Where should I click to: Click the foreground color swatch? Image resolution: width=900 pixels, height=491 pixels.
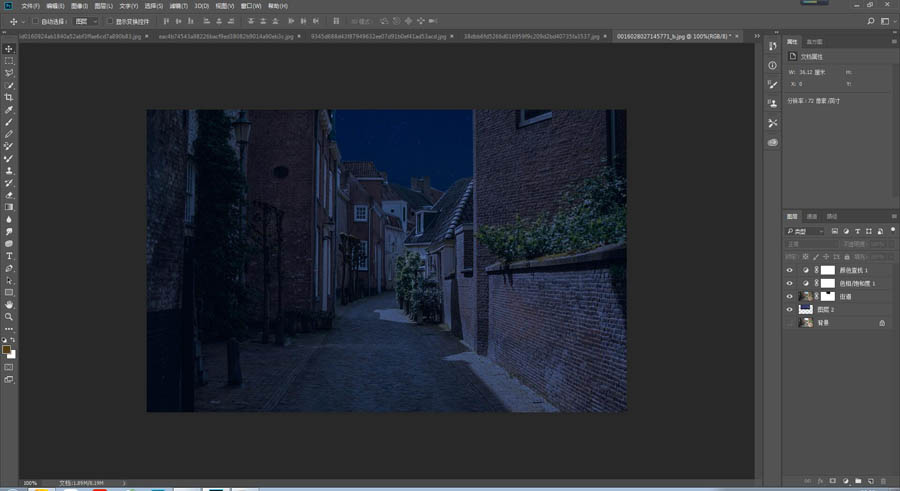(7, 350)
